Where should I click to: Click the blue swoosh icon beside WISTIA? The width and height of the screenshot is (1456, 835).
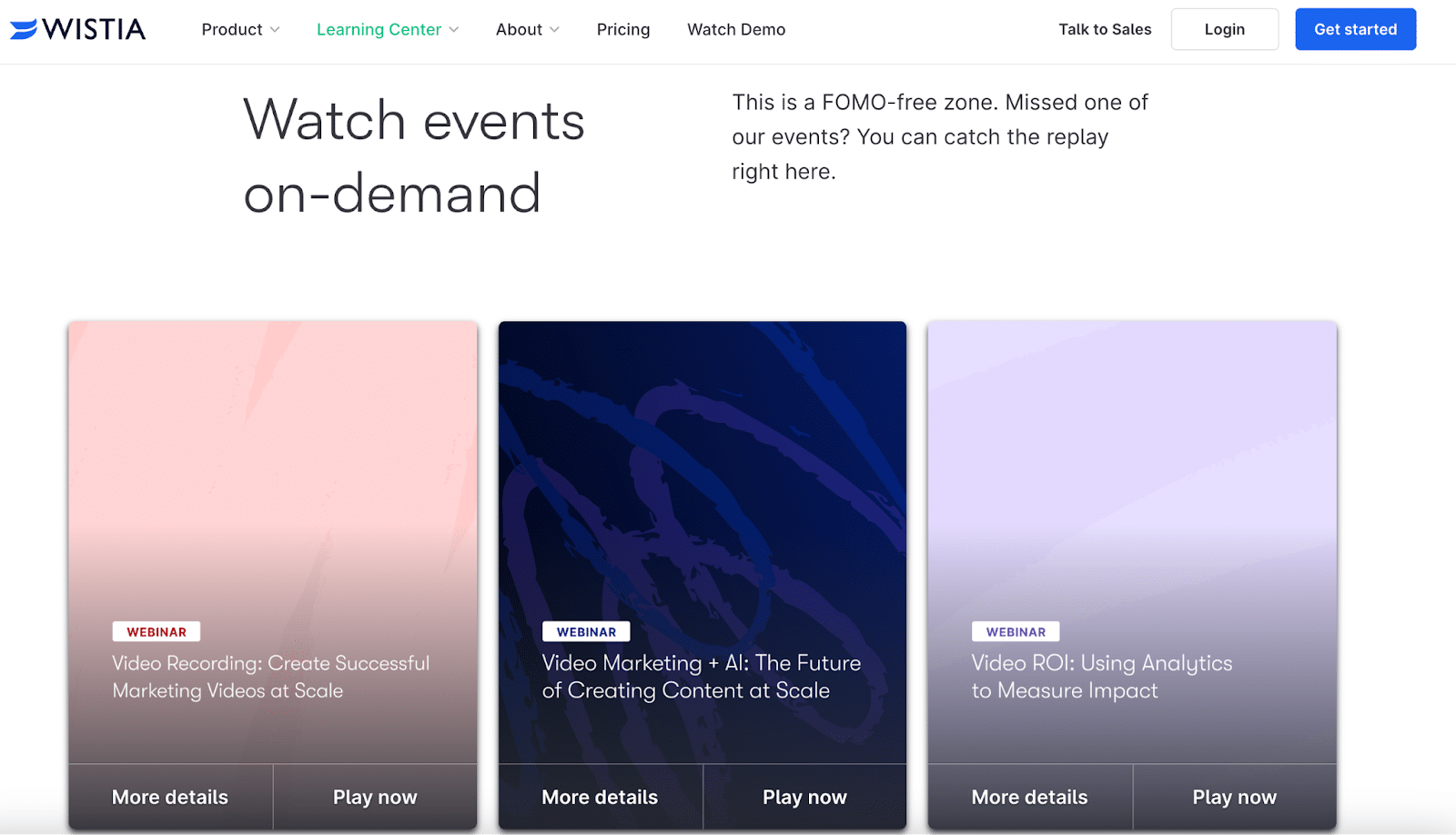click(x=23, y=28)
